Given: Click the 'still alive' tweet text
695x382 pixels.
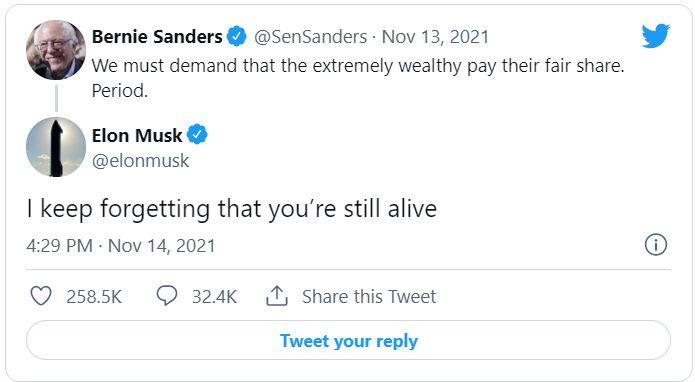Looking at the screenshot, I should click(x=390, y=208).
